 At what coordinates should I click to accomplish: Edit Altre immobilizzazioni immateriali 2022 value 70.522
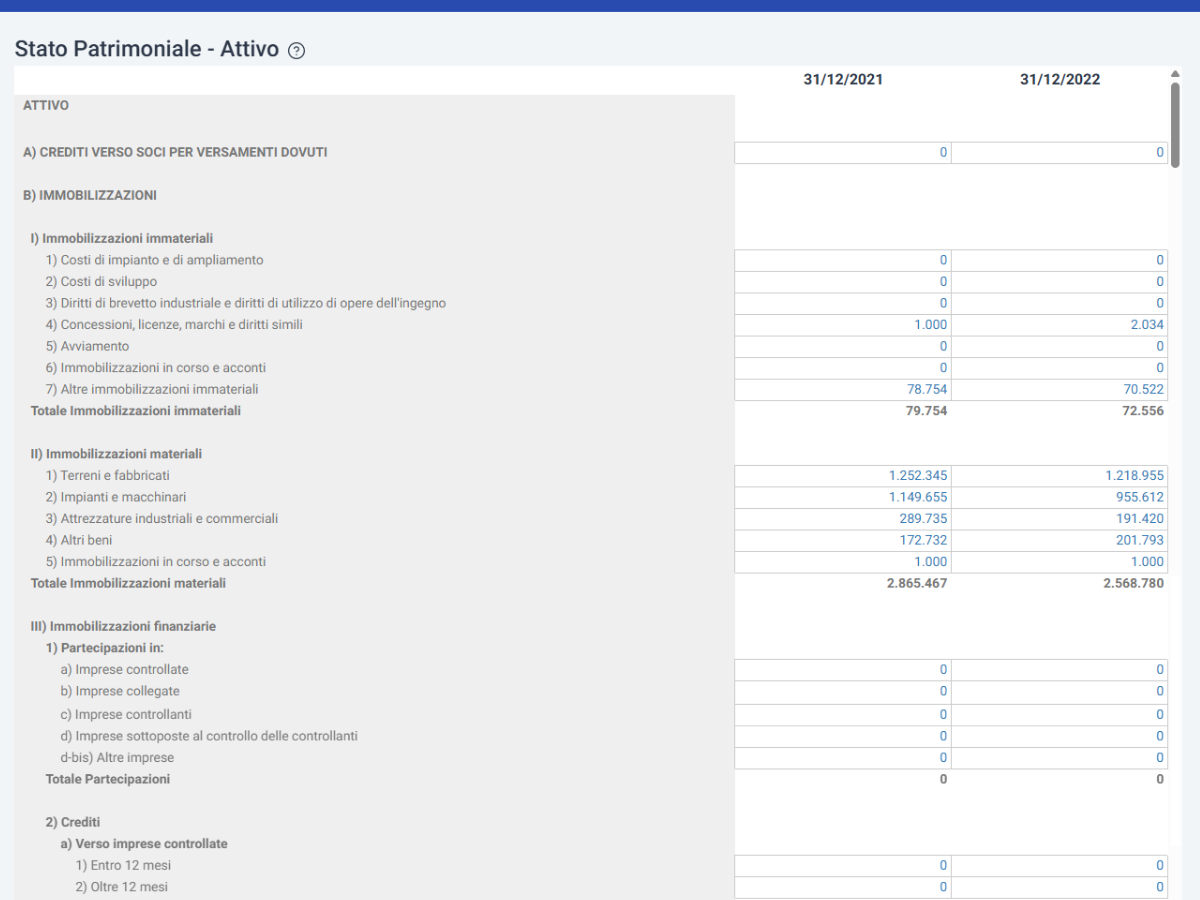(1059, 389)
